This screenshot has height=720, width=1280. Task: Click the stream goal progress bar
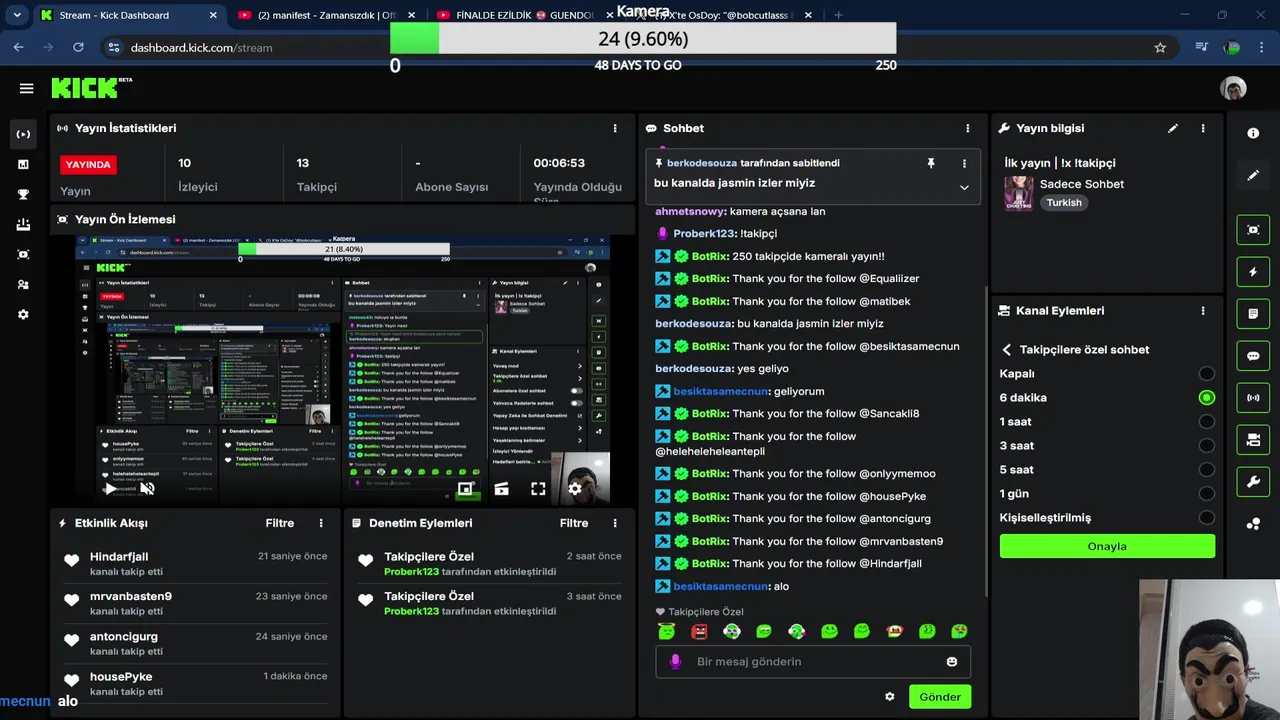(x=643, y=39)
